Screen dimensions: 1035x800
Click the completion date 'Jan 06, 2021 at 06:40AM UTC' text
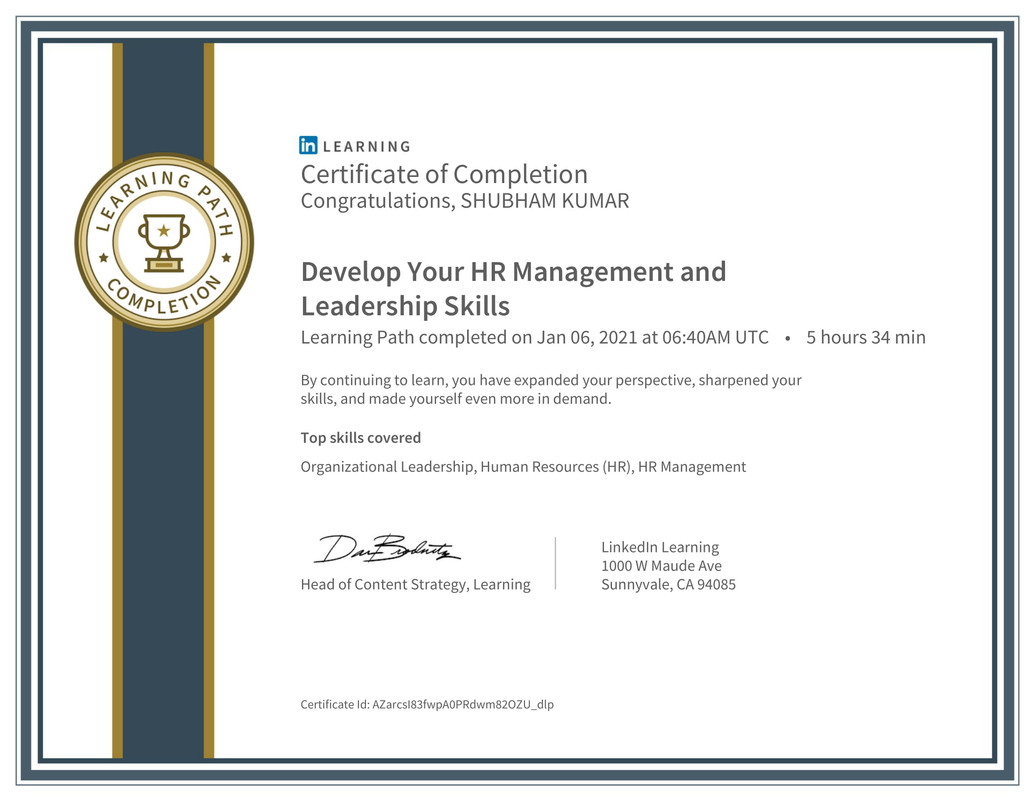[652, 337]
